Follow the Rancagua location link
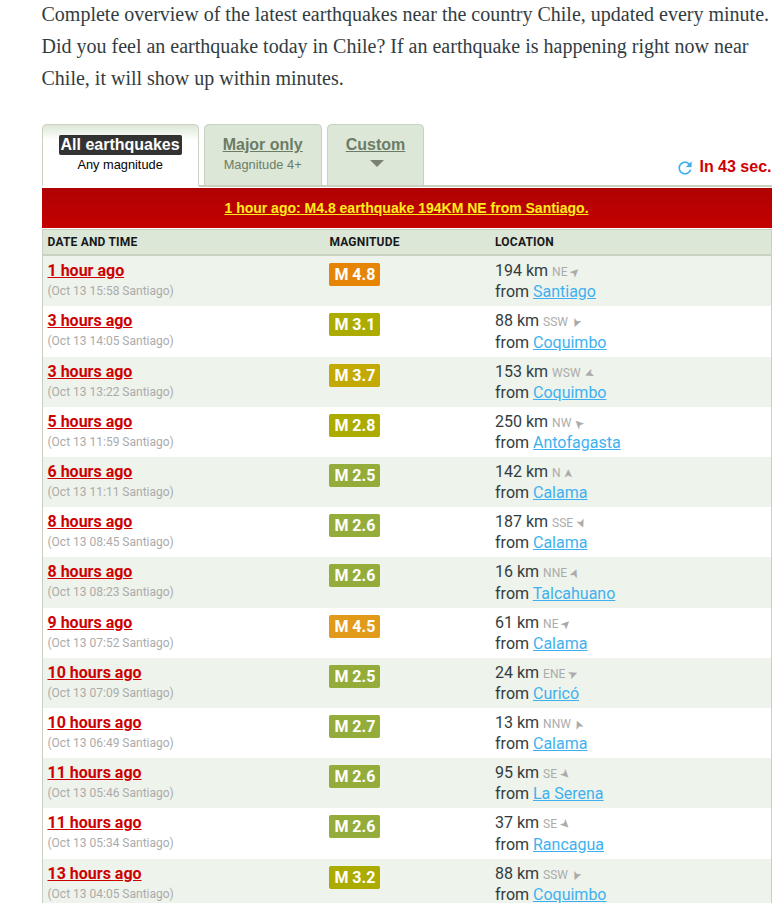 [x=568, y=845]
